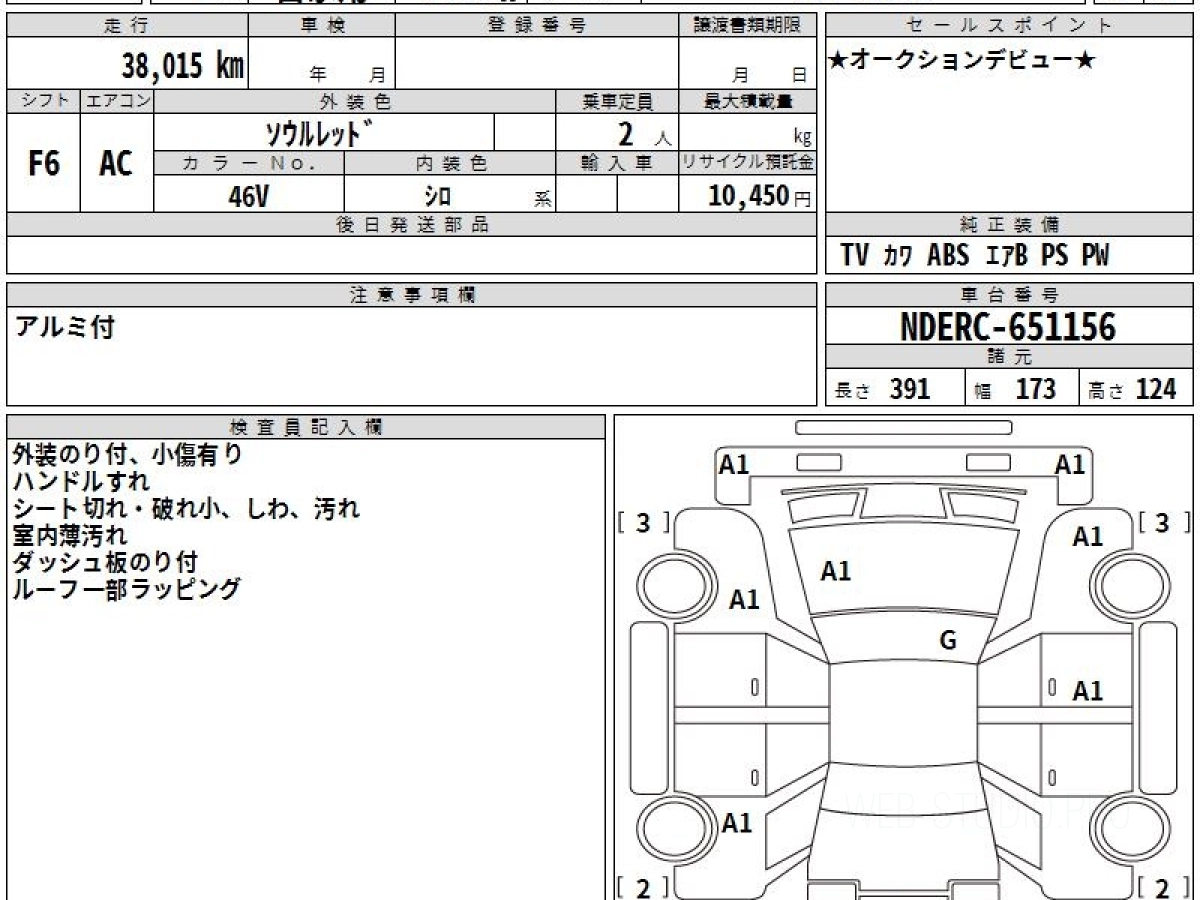
Task: Click the 内装色 header
Action: pos(450,163)
